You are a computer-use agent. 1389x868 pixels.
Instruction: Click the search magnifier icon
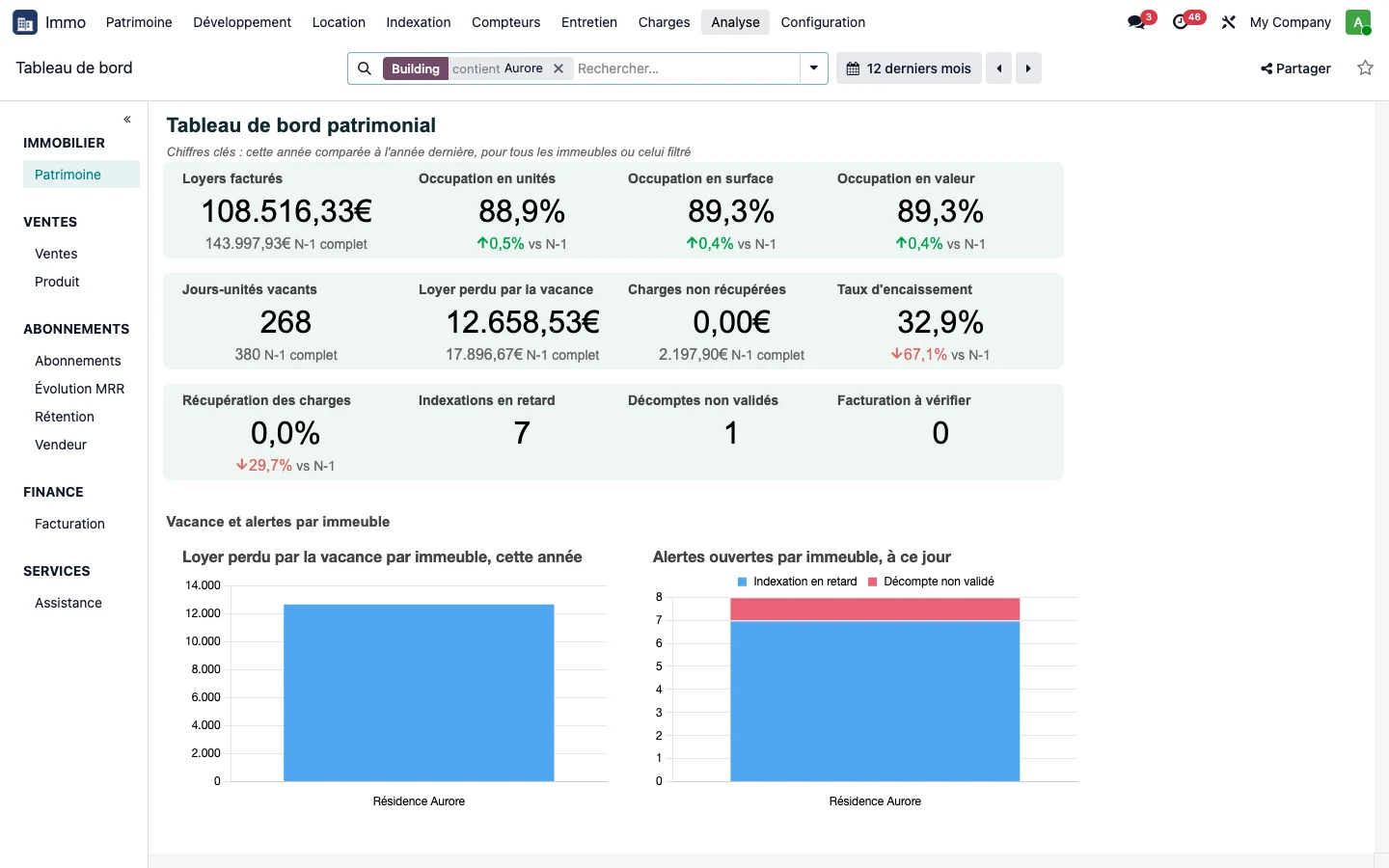(365, 68)
